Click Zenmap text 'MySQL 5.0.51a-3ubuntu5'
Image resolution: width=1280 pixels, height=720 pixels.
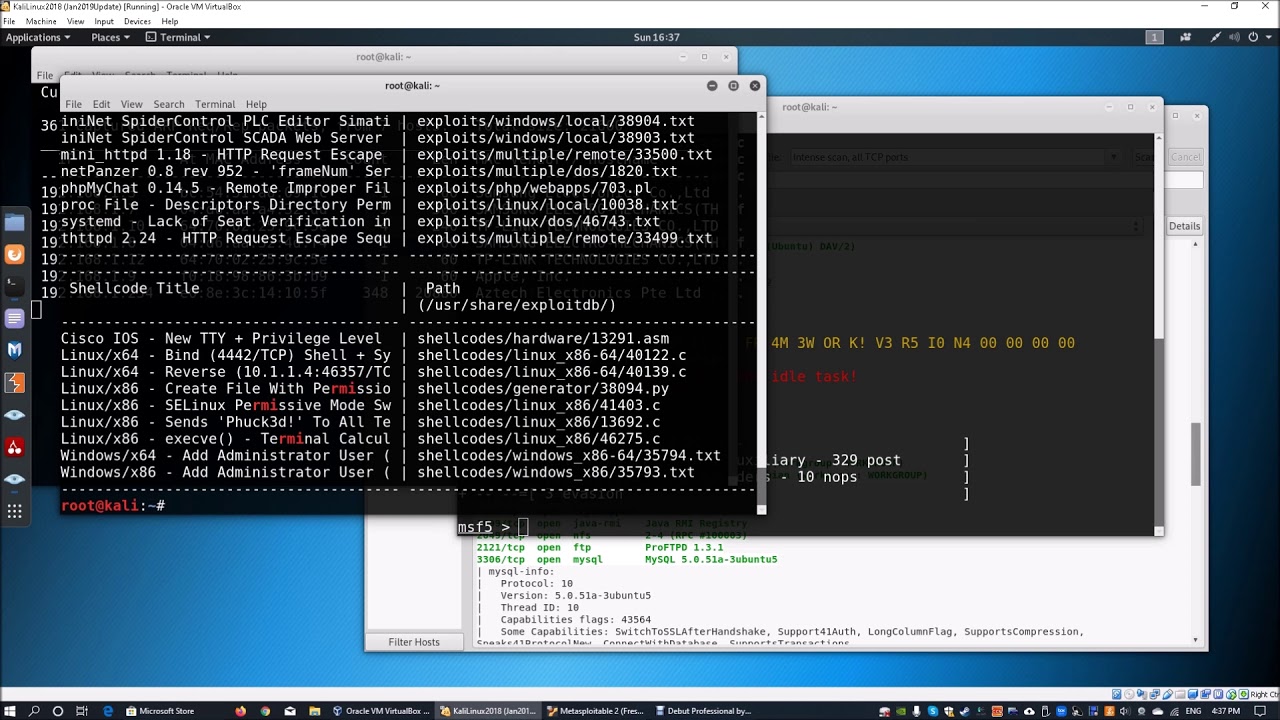711,559
